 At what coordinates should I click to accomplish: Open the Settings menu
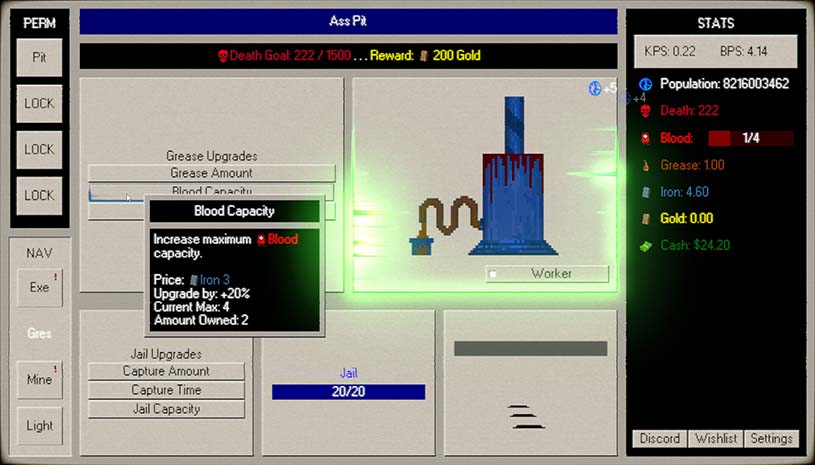771,439
